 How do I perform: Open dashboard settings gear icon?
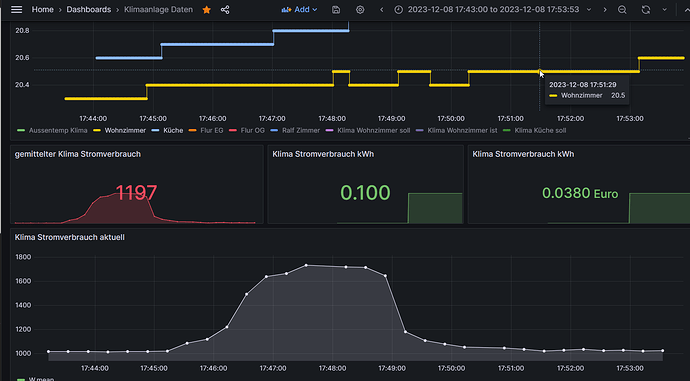click(x=360, y=10)
